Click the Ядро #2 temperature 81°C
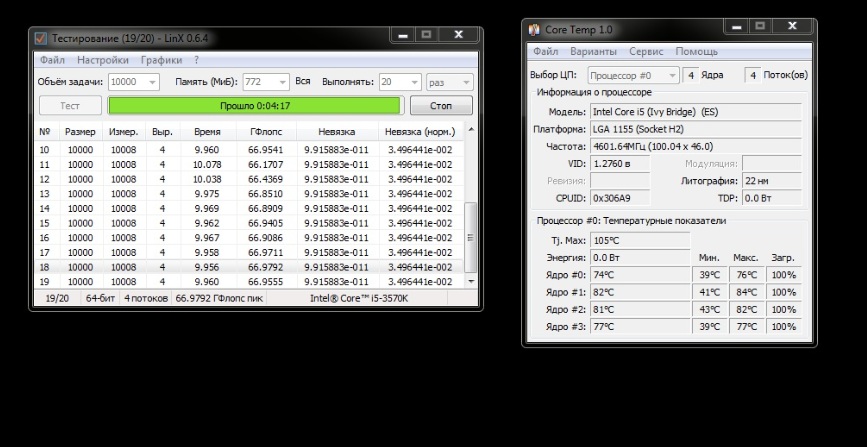 pos(640,309)
